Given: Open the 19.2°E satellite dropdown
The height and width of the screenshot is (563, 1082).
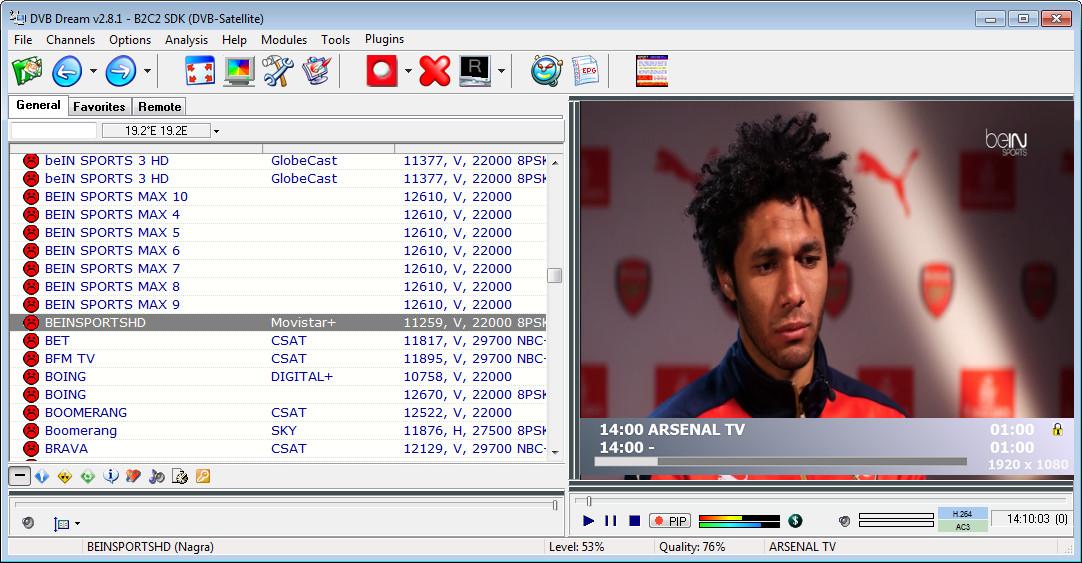Looking at the screenshot, I should (216, 131).
